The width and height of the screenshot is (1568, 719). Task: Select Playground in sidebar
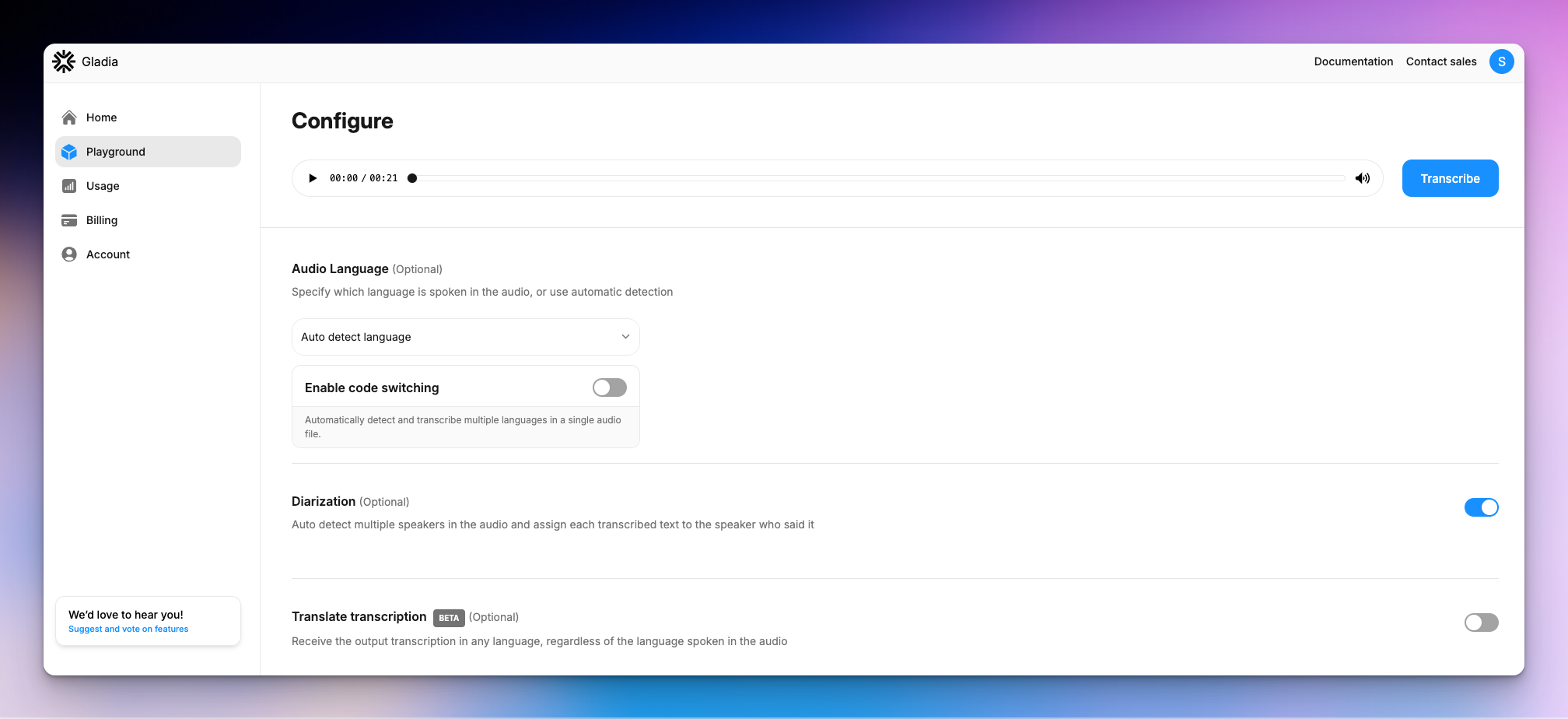click(148, 152)
